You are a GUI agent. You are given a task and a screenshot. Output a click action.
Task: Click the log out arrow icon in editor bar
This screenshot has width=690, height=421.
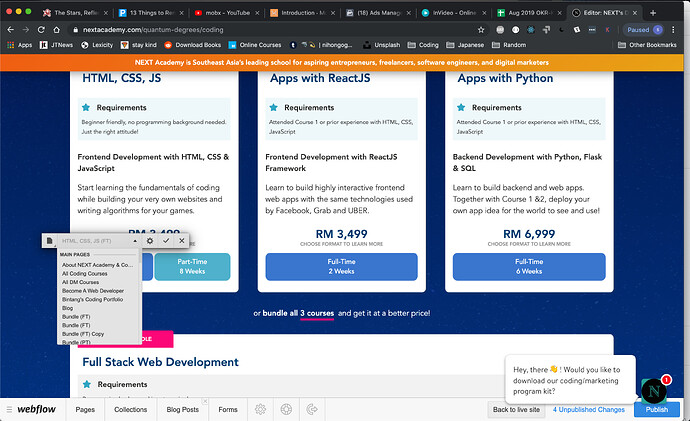pyautogui.click(x=312, y=410)
